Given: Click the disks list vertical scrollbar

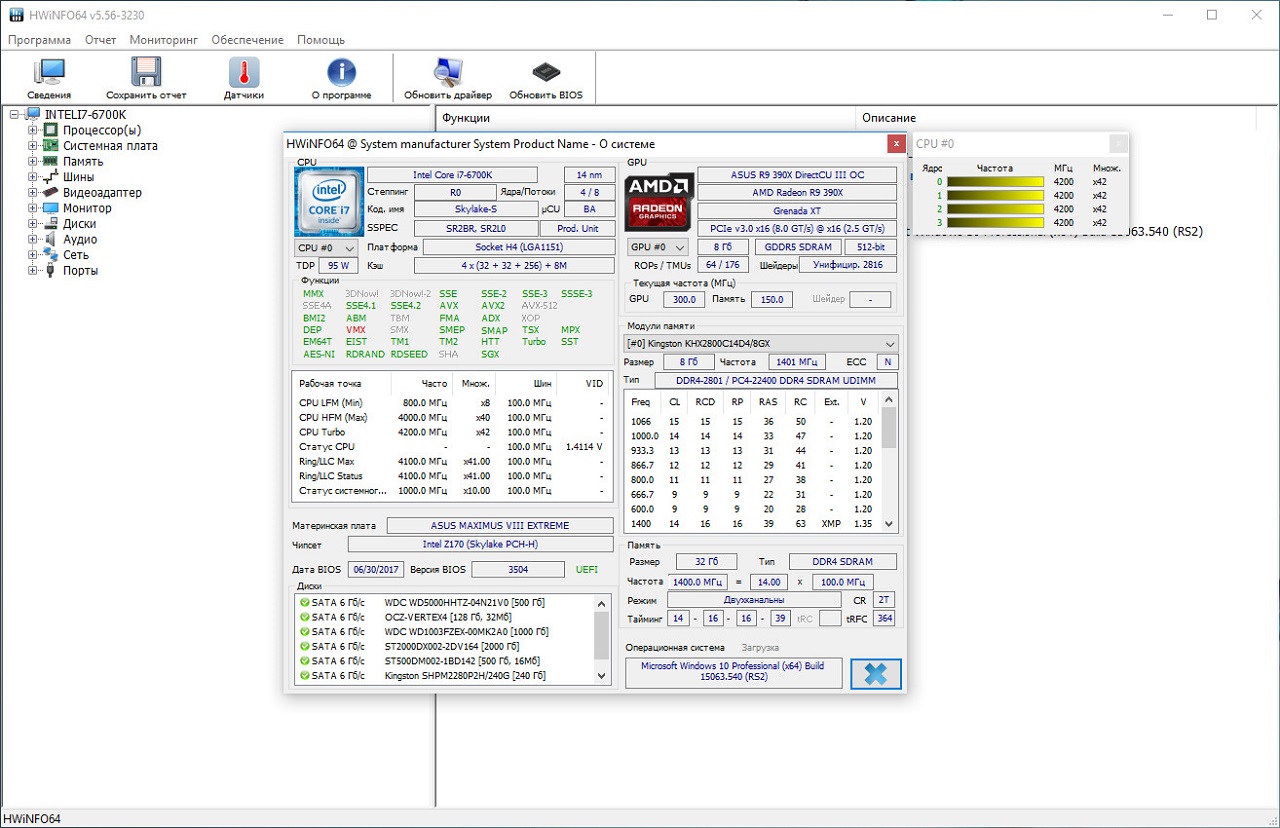Looking at the screenshot, I should click(602, 635).
